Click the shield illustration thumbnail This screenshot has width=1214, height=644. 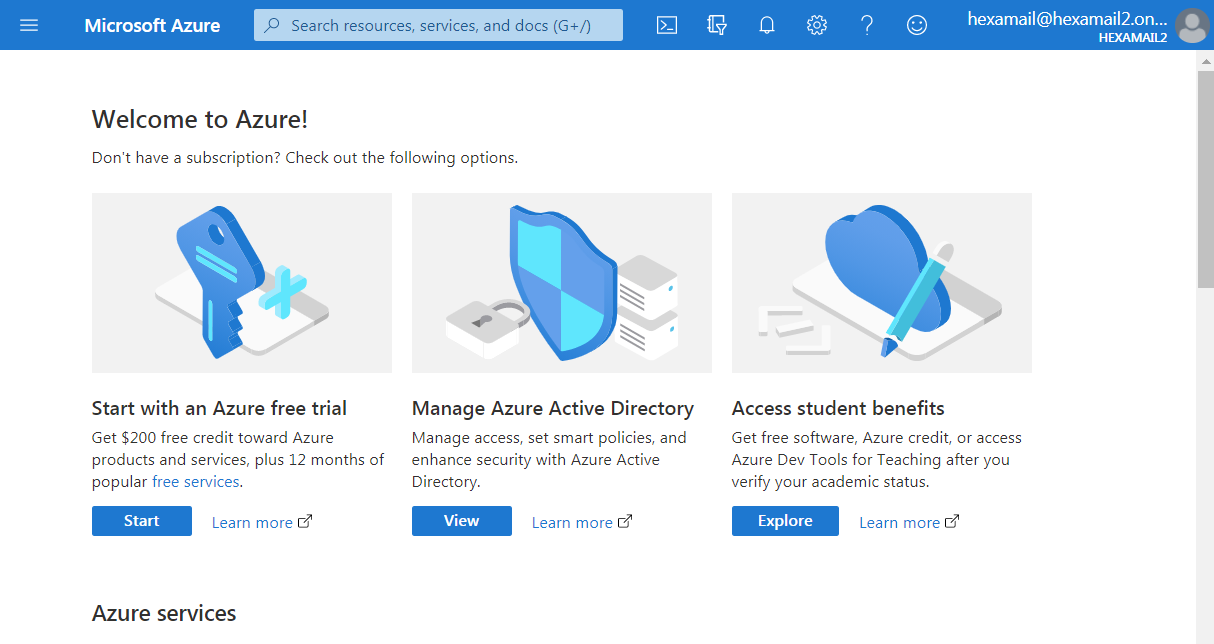pos(562,283)
